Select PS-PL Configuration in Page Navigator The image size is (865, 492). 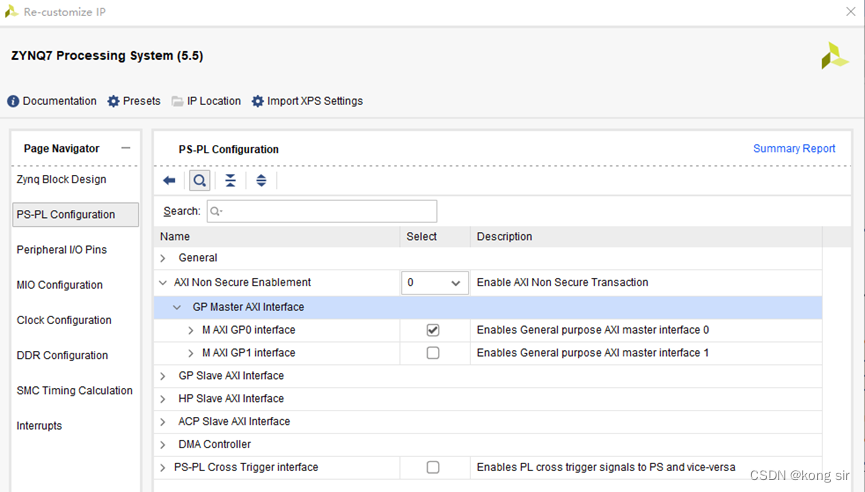pos(75,215)
